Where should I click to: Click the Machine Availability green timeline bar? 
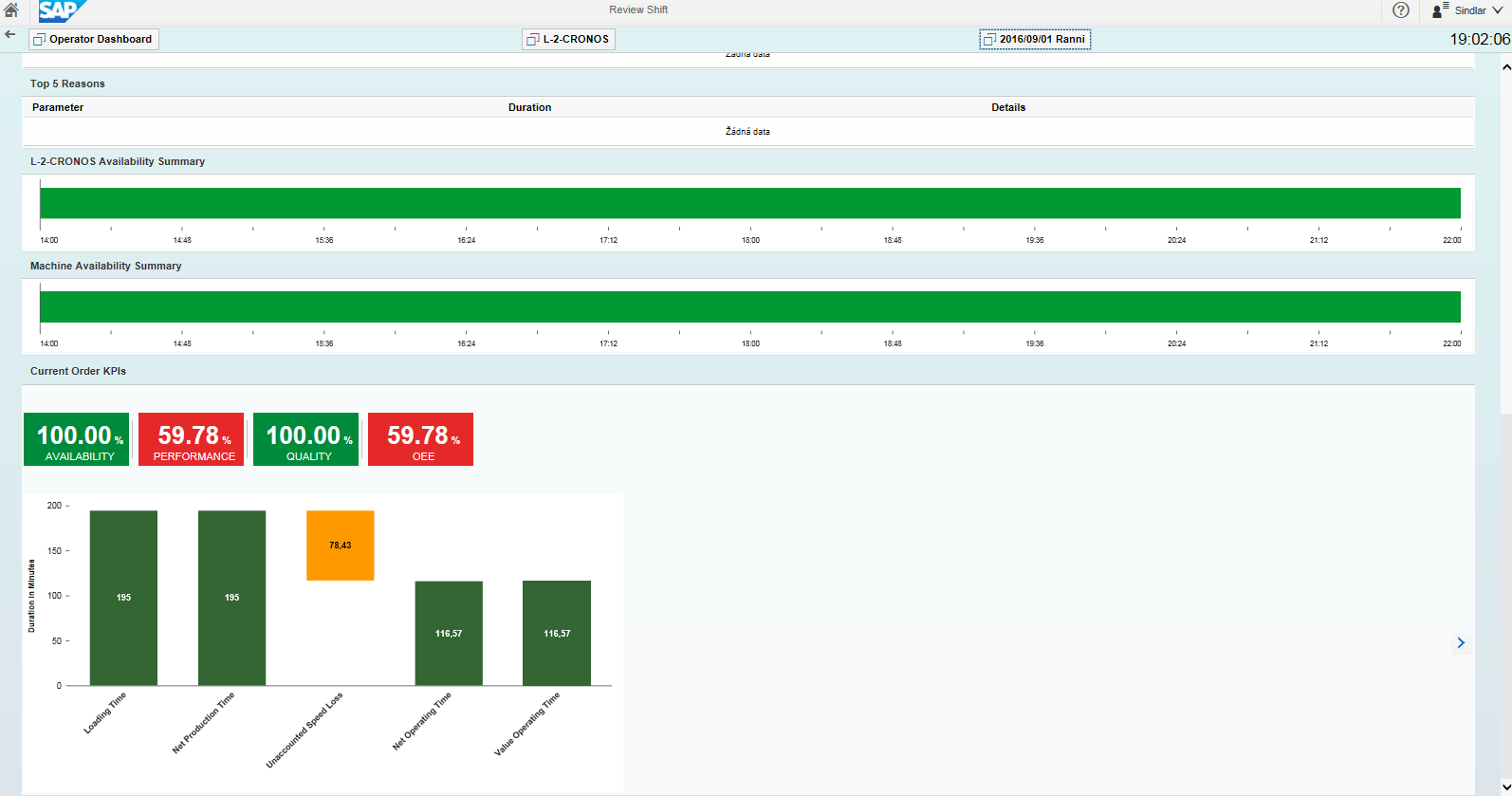tap(750, 306)
